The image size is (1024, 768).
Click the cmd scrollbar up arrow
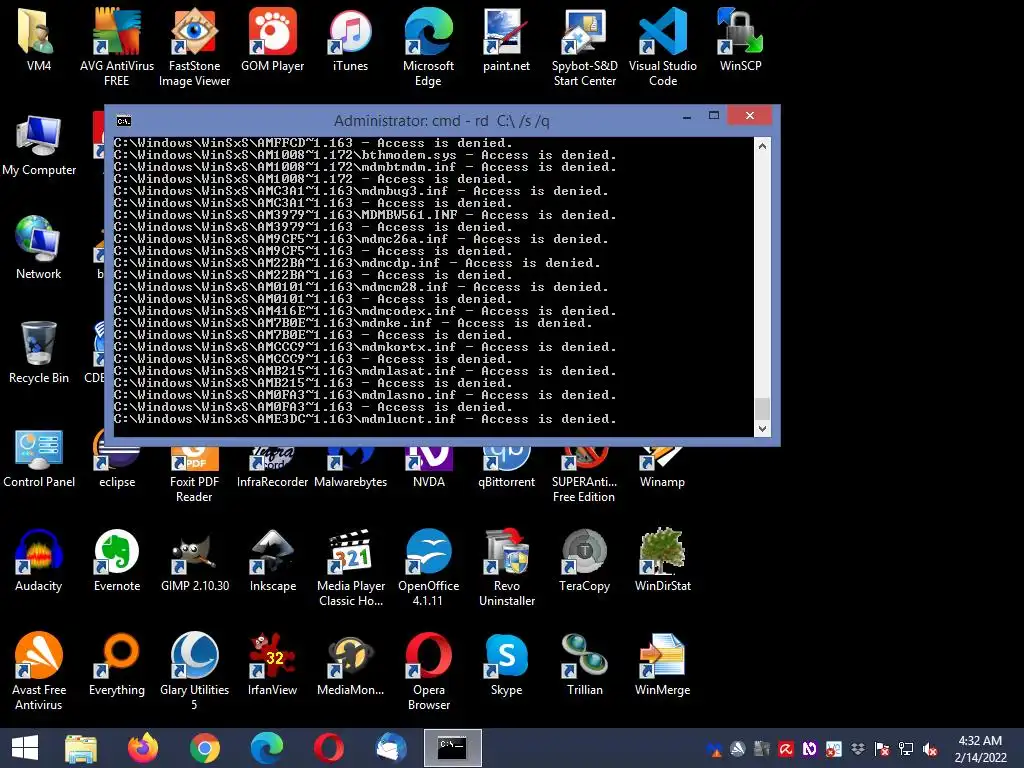762,146
